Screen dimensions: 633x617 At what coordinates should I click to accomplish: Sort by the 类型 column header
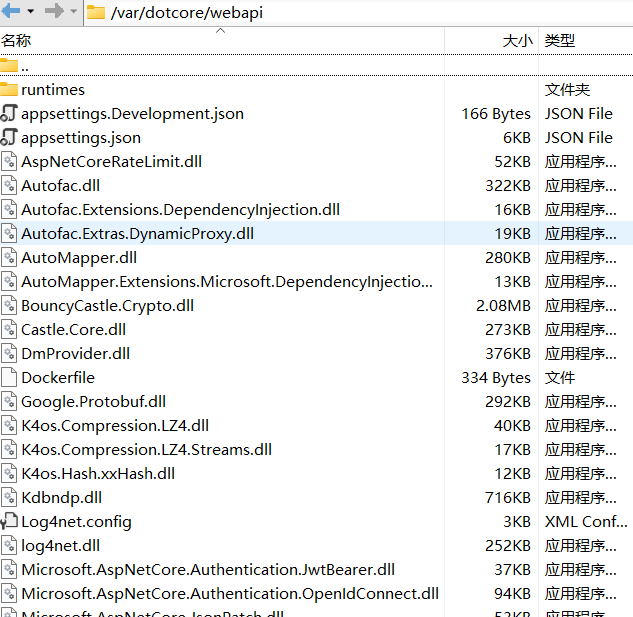click(x=560, y=40)
